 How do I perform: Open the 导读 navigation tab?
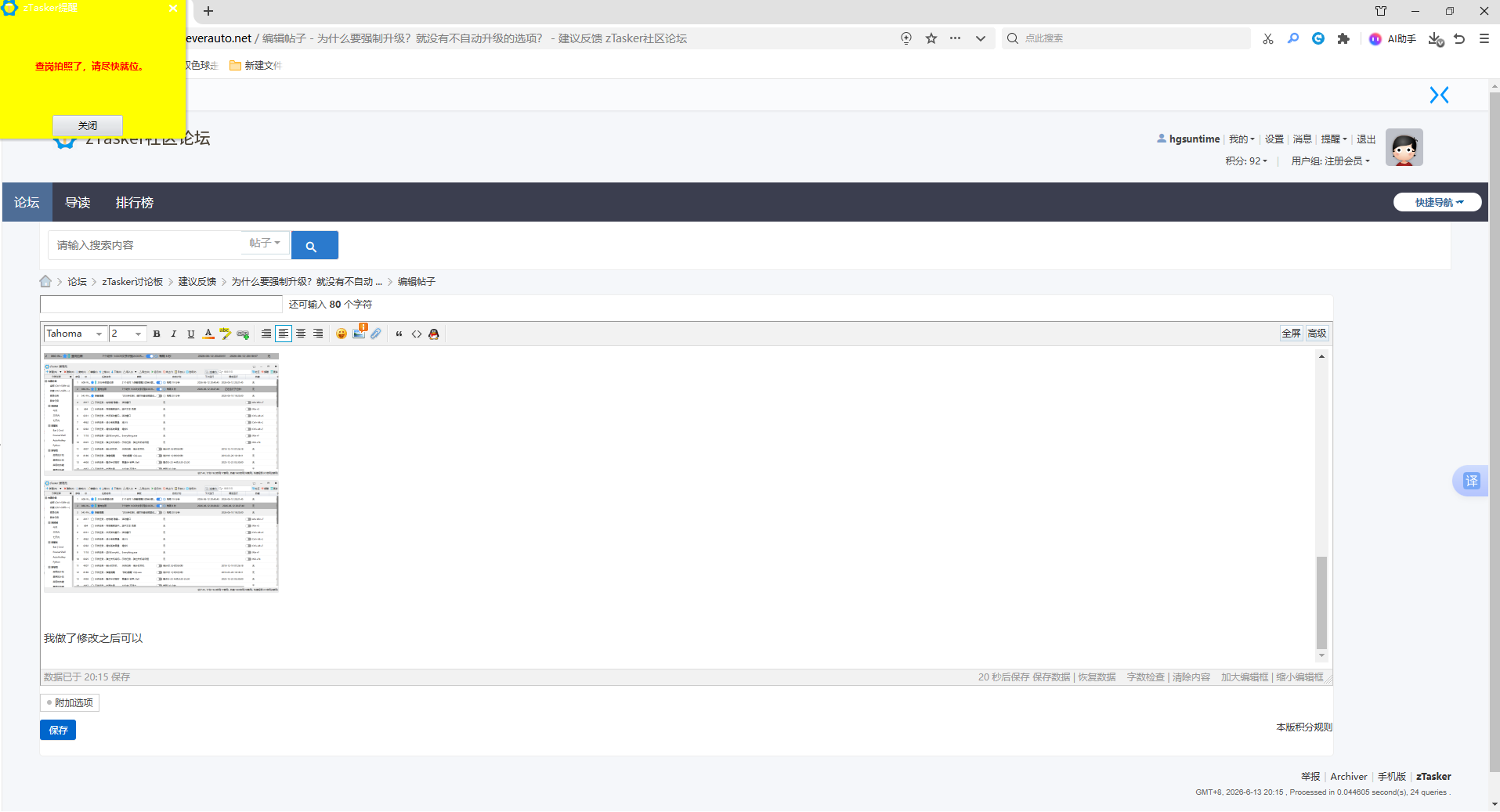[x=78, y=203]
